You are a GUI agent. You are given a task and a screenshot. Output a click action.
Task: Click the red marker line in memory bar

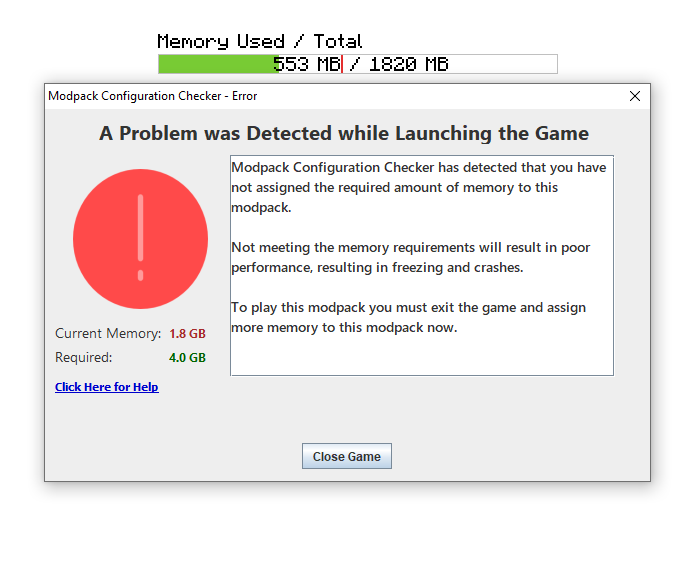(x=342, y=65)
